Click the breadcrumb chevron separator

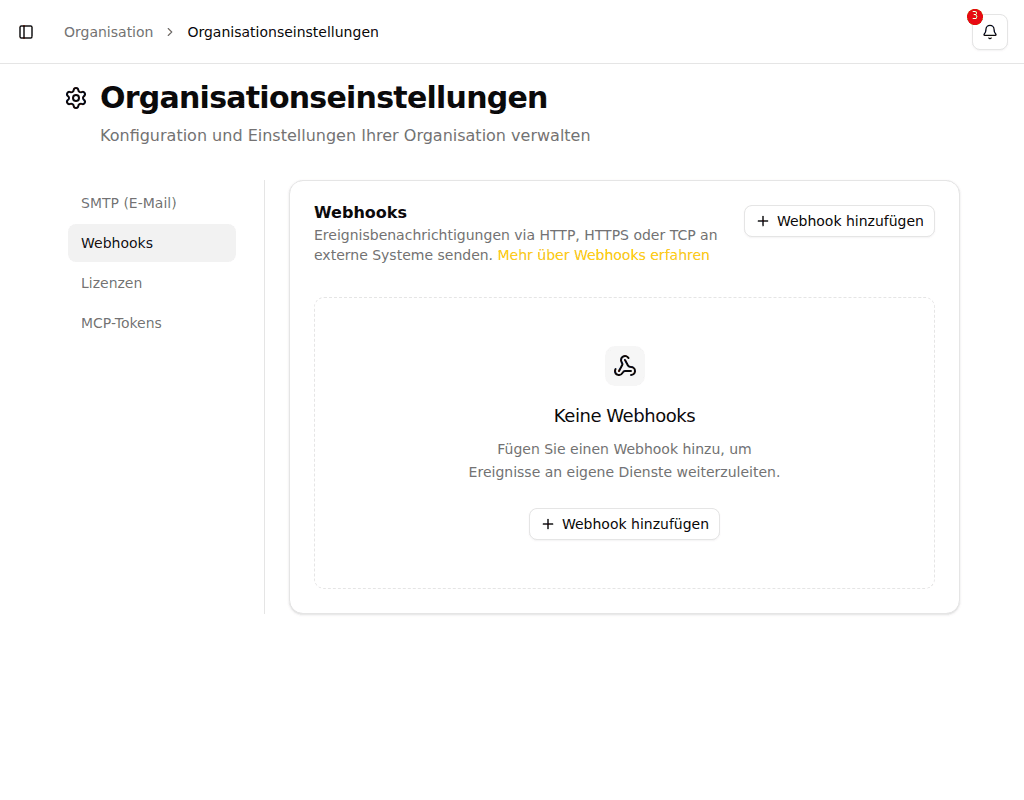[170, 32]
